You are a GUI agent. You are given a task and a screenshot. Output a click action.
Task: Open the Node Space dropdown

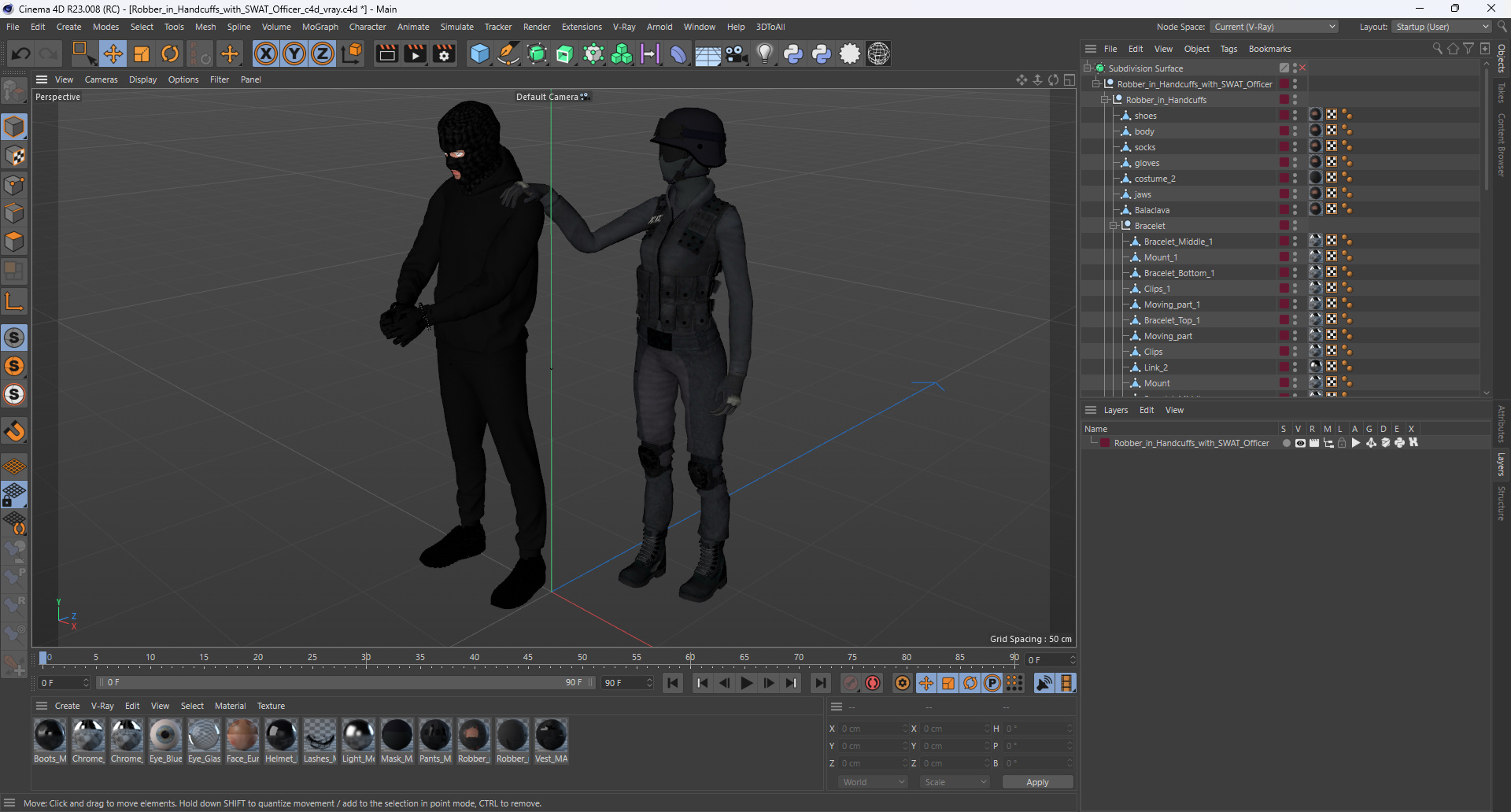[x=1274, y=27]
